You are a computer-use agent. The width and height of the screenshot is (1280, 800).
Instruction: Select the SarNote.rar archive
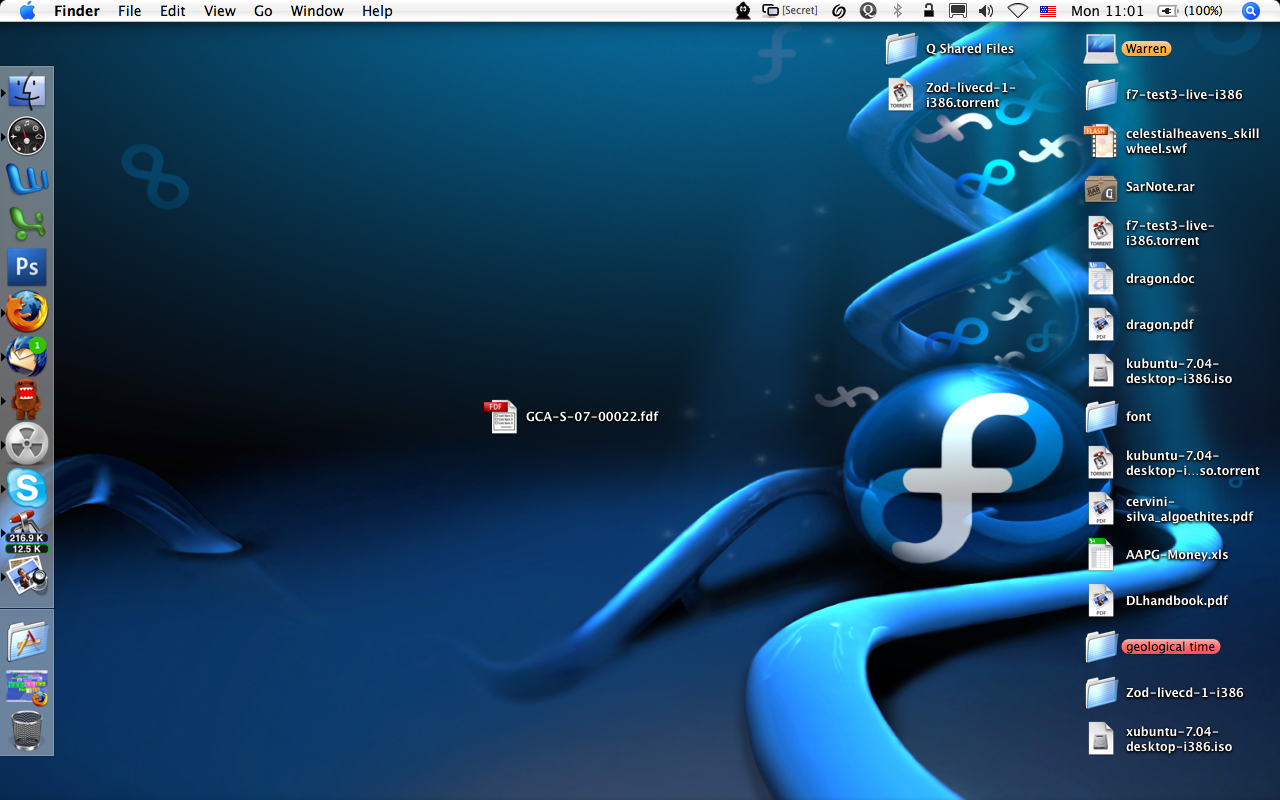click(1140, 187)
